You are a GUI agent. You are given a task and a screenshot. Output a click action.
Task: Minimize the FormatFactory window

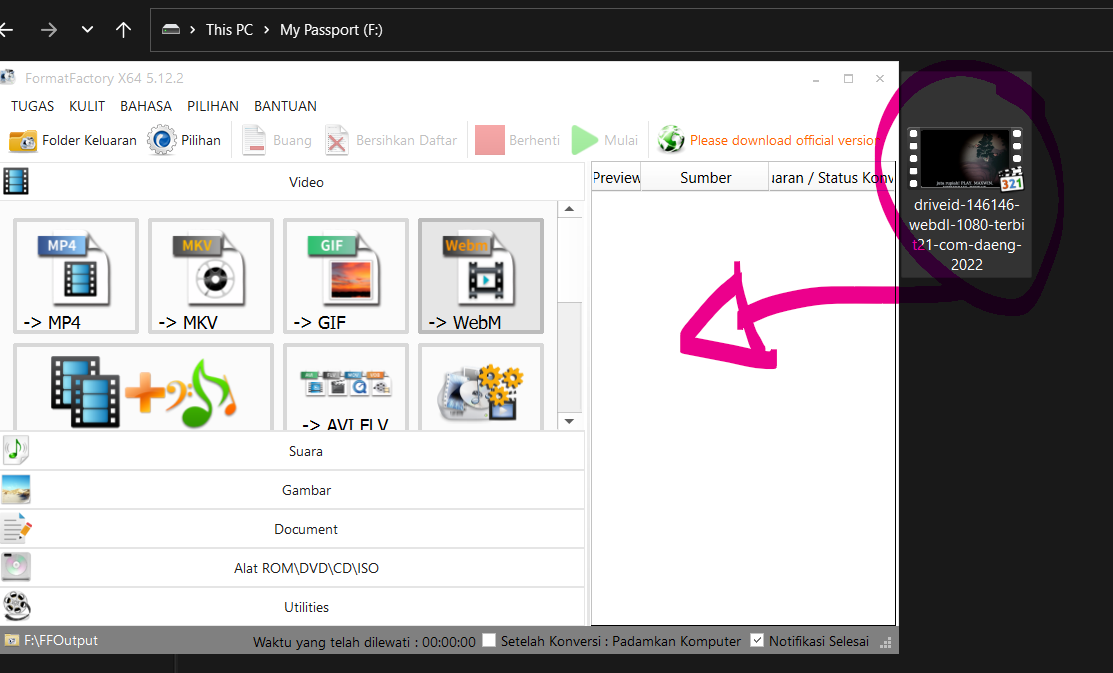[x=816, y=79]
